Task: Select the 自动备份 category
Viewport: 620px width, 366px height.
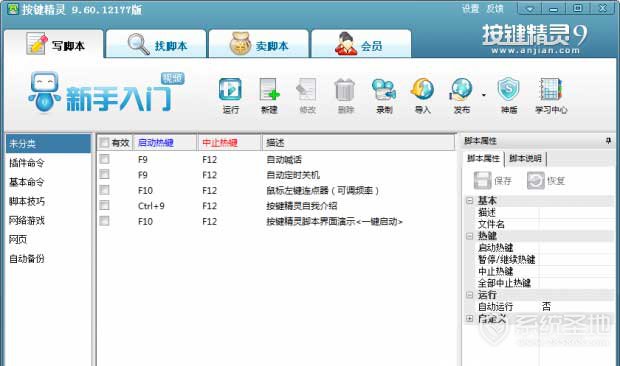Action: (x=48, y=258)
